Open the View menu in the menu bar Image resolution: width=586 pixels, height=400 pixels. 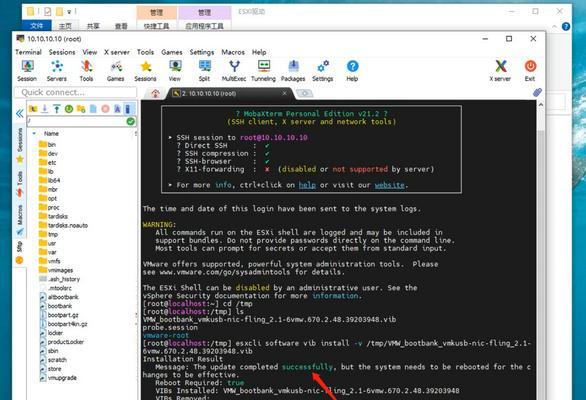pyautogui.click(x=90, y=52)
